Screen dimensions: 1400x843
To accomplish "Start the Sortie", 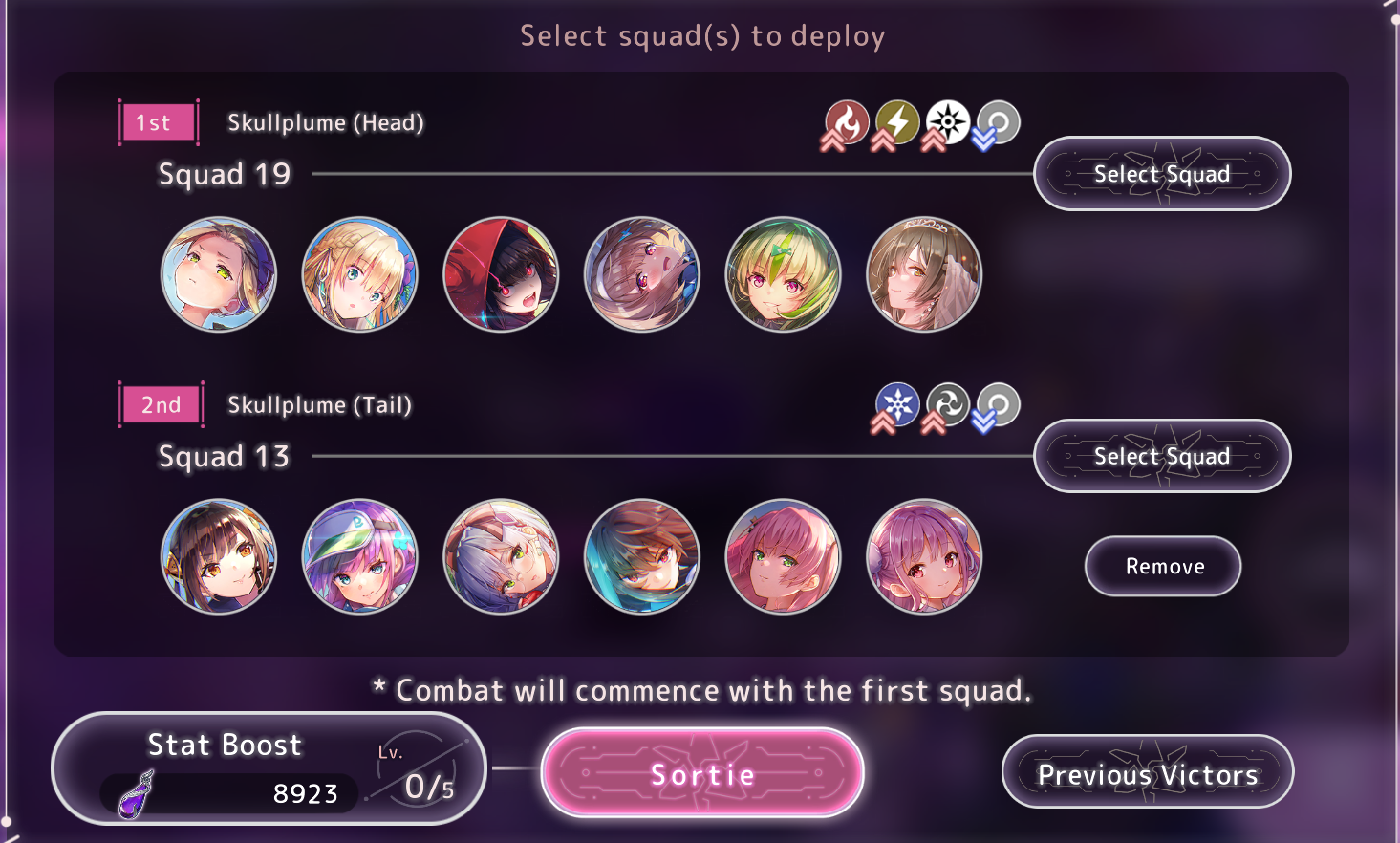I will click(x=702, y=773).
